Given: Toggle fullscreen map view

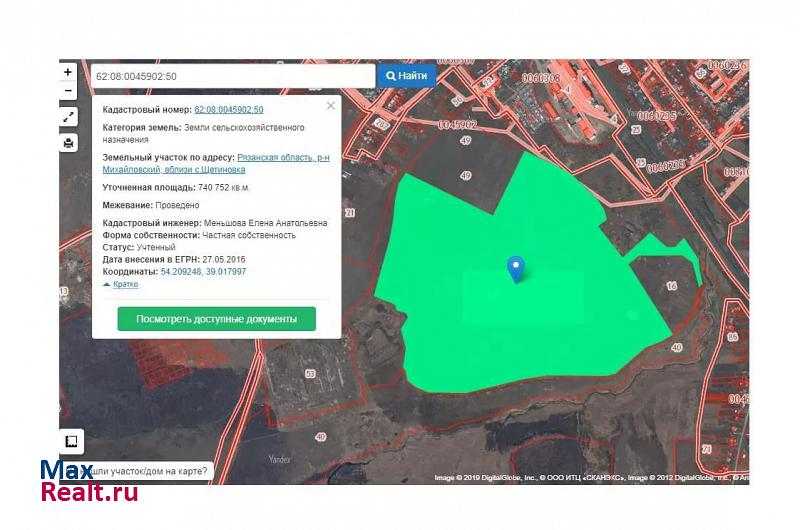Looking at the screenshot, I should coord(68,117).
